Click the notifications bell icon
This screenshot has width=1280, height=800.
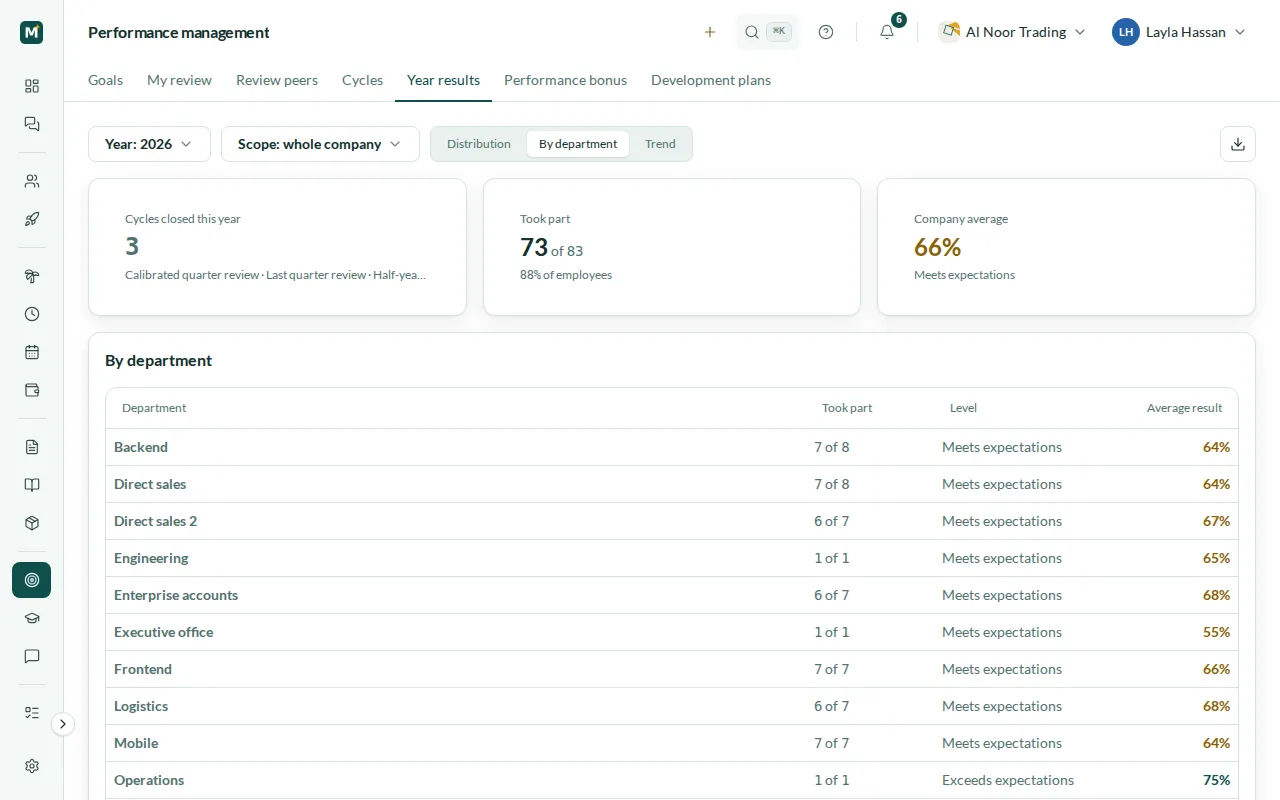887,32
